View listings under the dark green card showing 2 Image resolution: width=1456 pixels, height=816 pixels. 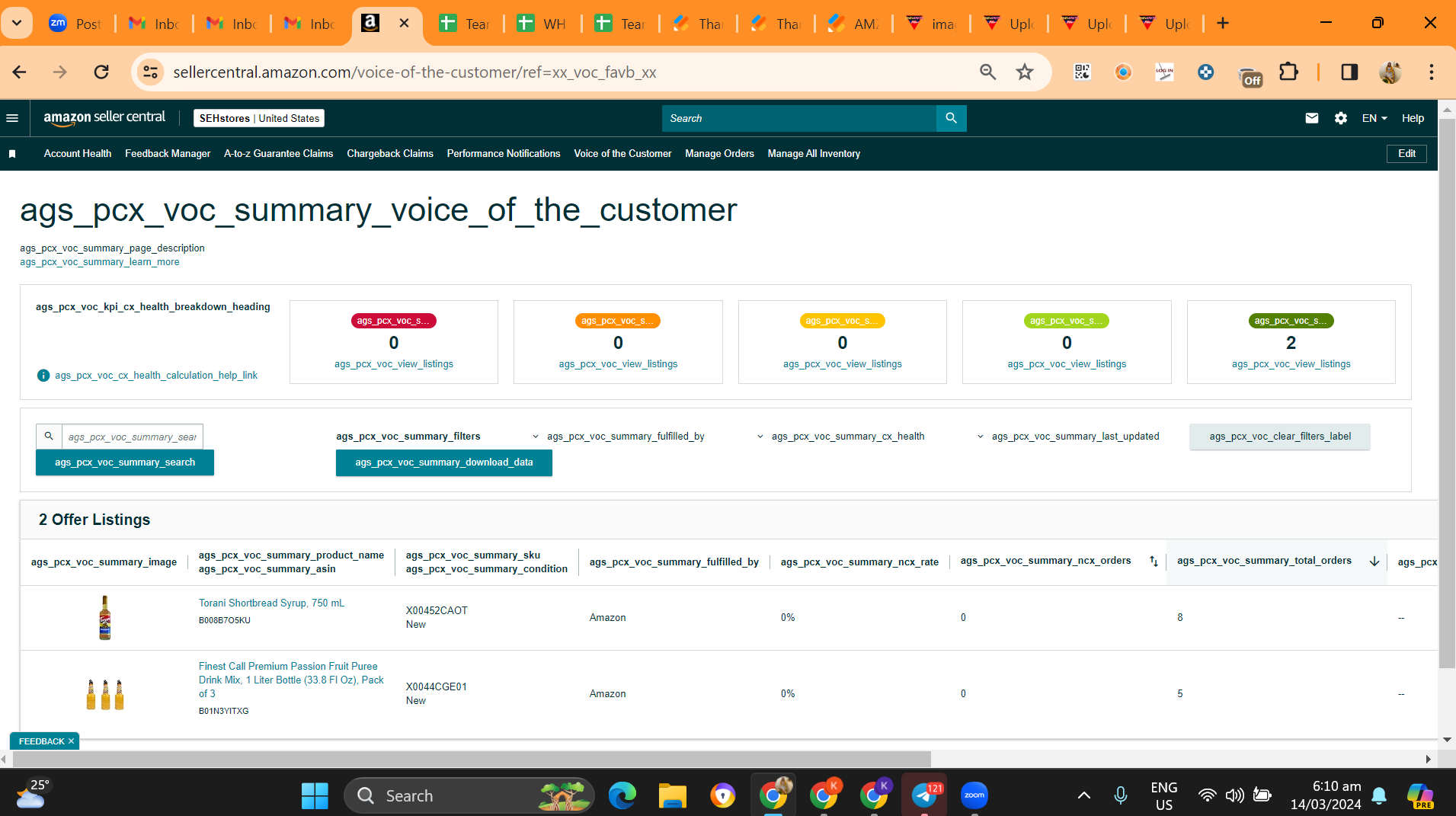pyautogui.click(x=1291, y=364)
